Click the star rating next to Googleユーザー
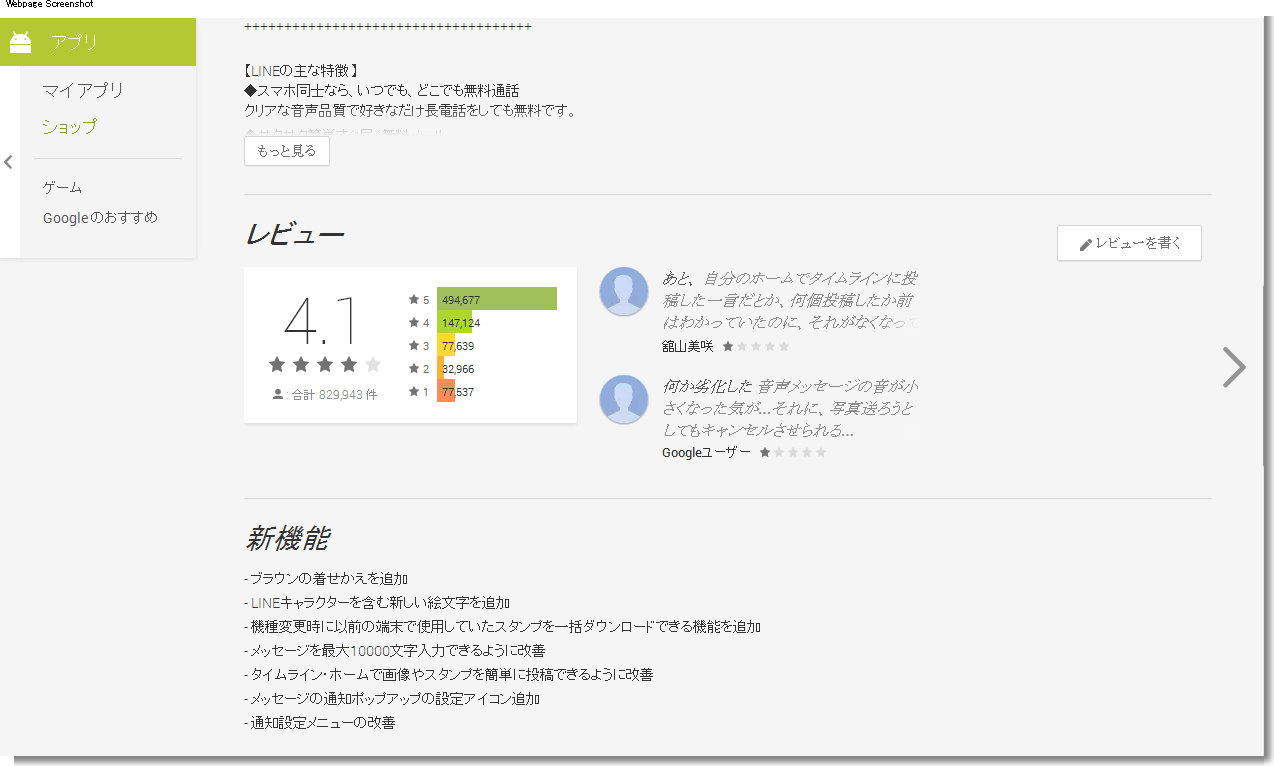This screenshot has width=1274, height=766. click(x=793, y=452)
